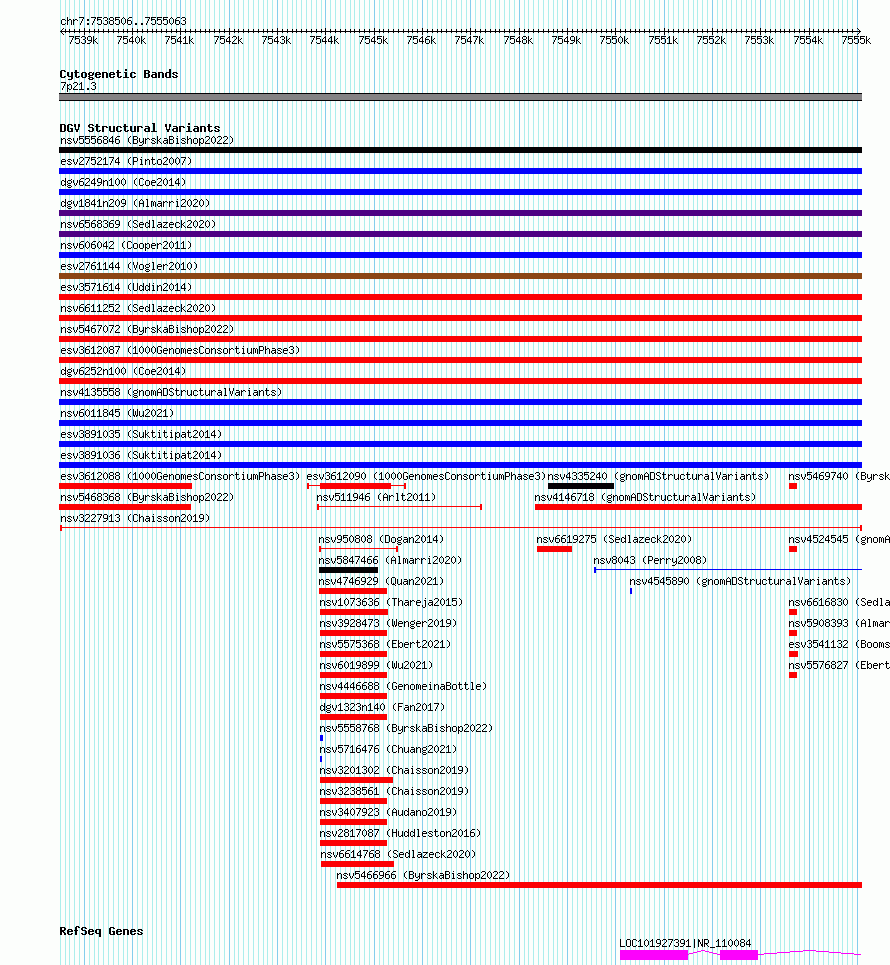Select nsv1073636 (Thareja2015) variant
890x965 pixels.
pyautogui.click(x=354, y=612)
